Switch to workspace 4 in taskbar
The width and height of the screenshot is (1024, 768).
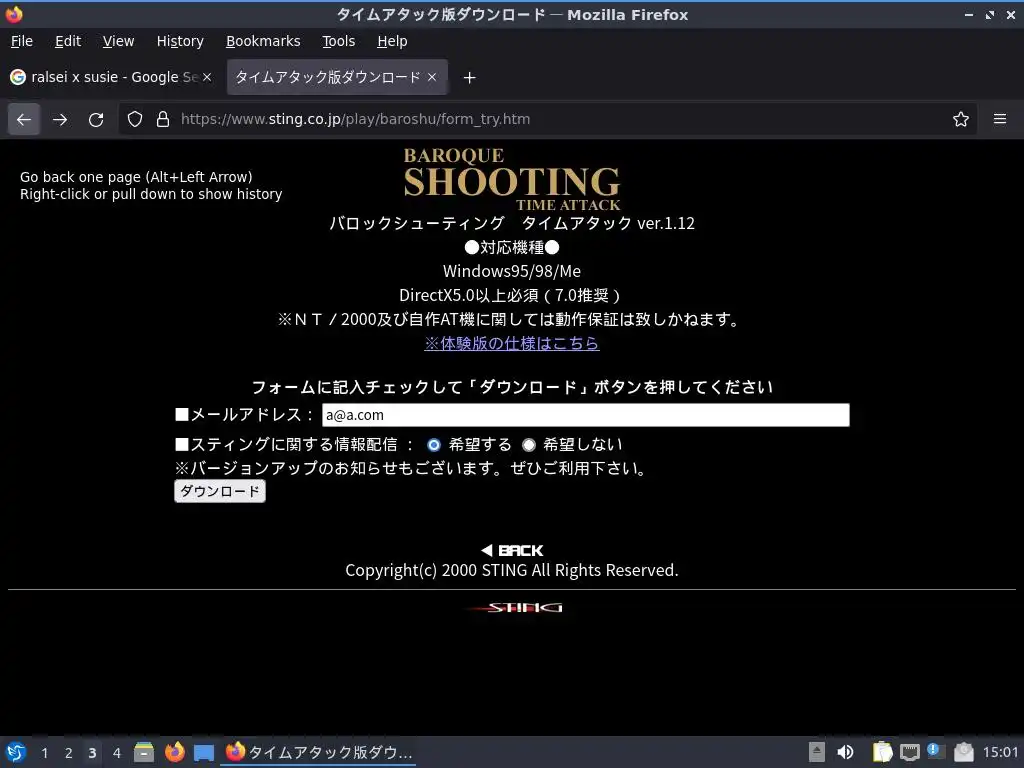117,753
